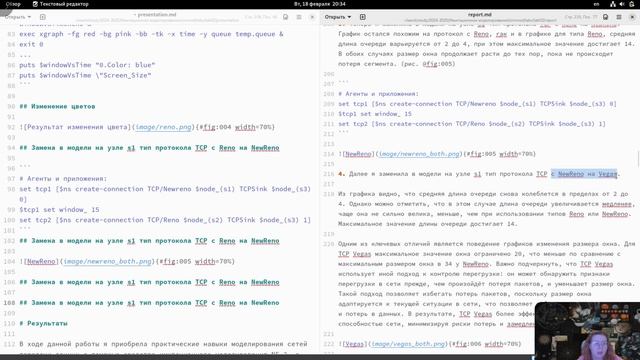Click the 'Screen_Size' line in presentation.md
The image size is (640, 360).
[x=85, y=75]
